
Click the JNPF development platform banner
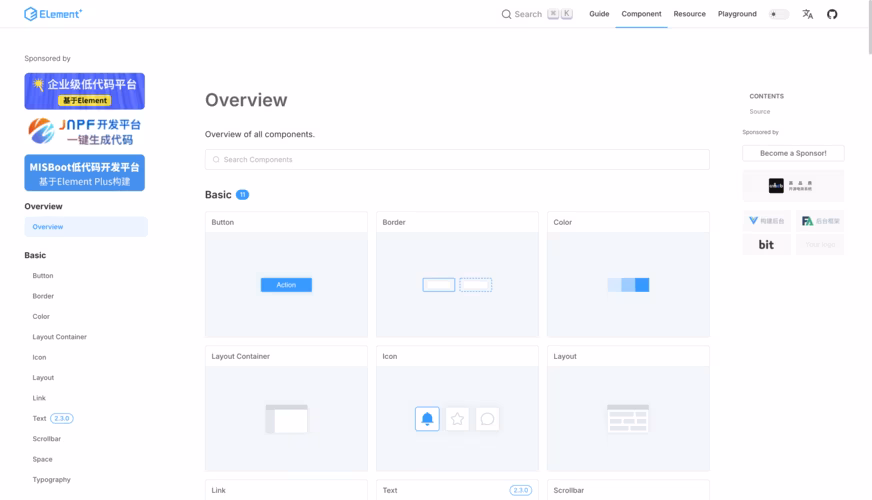click(85, 132)
